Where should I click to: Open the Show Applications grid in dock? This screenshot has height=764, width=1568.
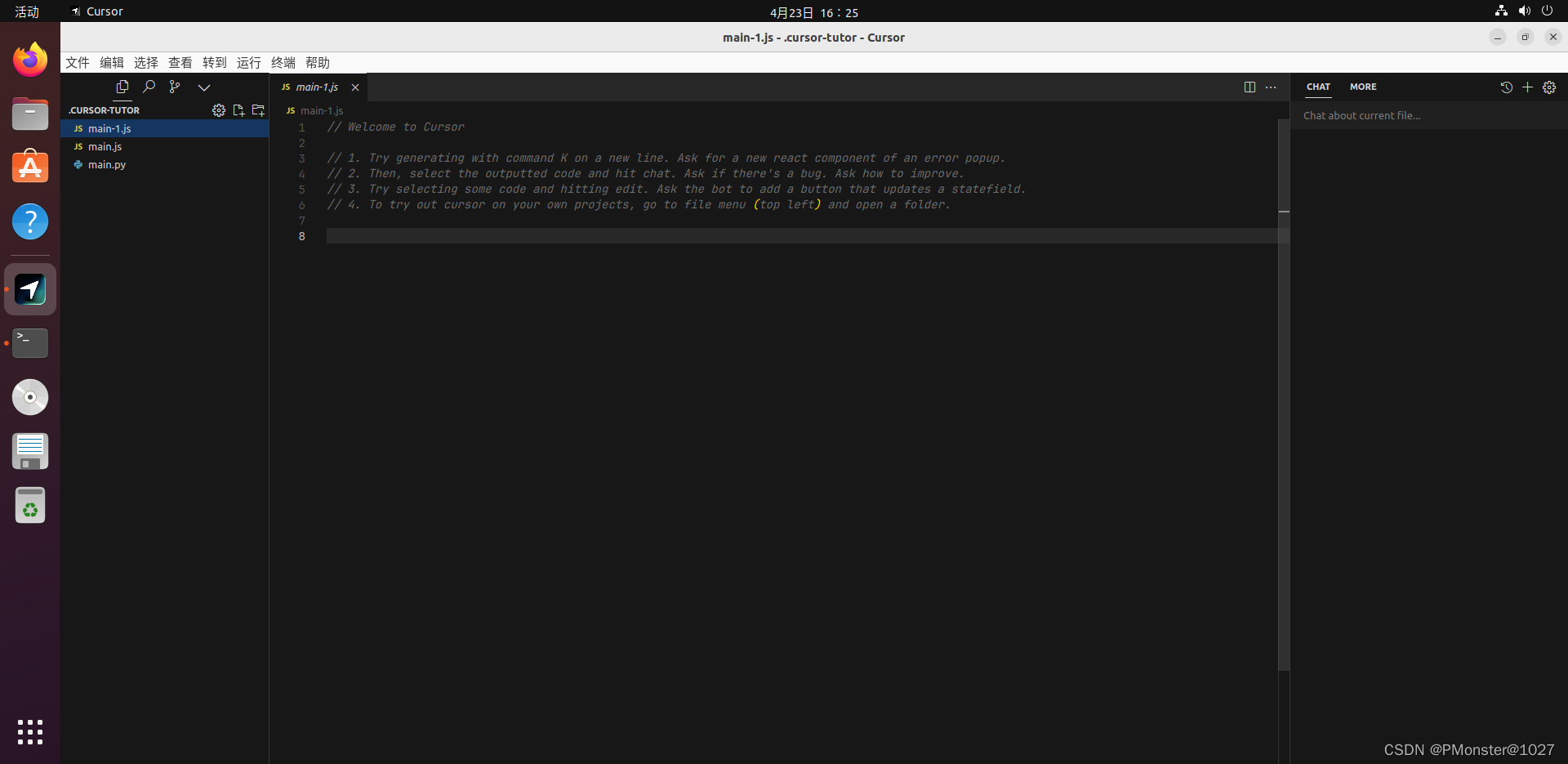point(29,732)
